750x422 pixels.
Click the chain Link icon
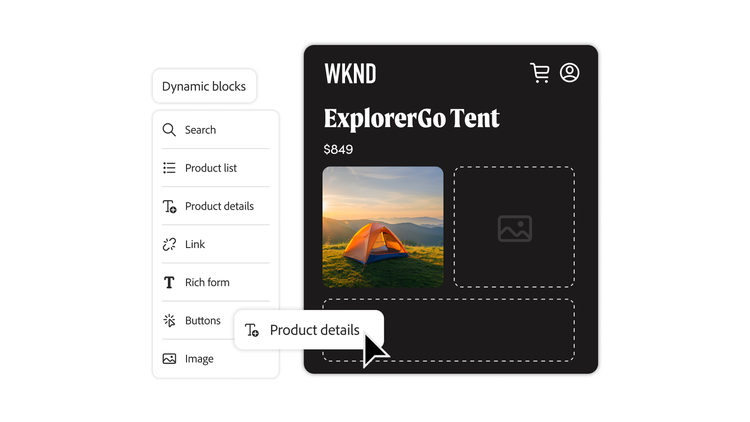[169, 244]
